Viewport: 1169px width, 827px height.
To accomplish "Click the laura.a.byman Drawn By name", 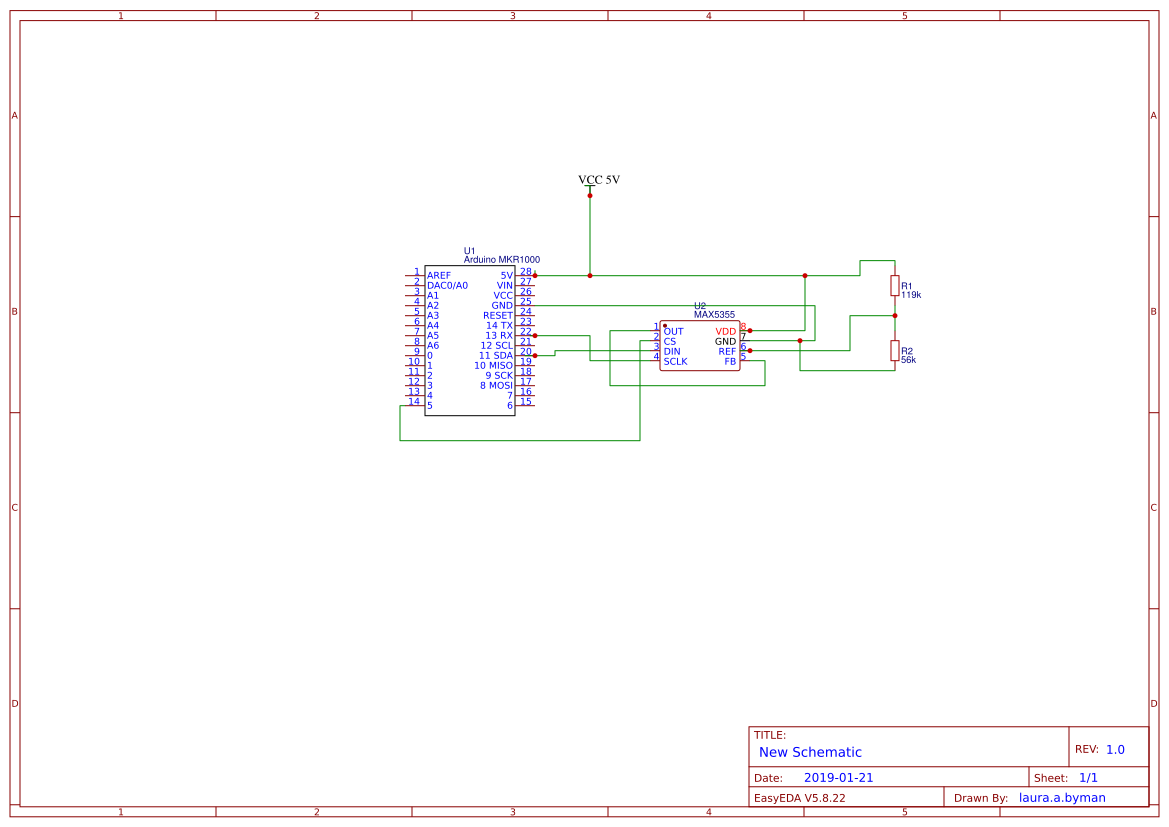I will click(1060, 797).
